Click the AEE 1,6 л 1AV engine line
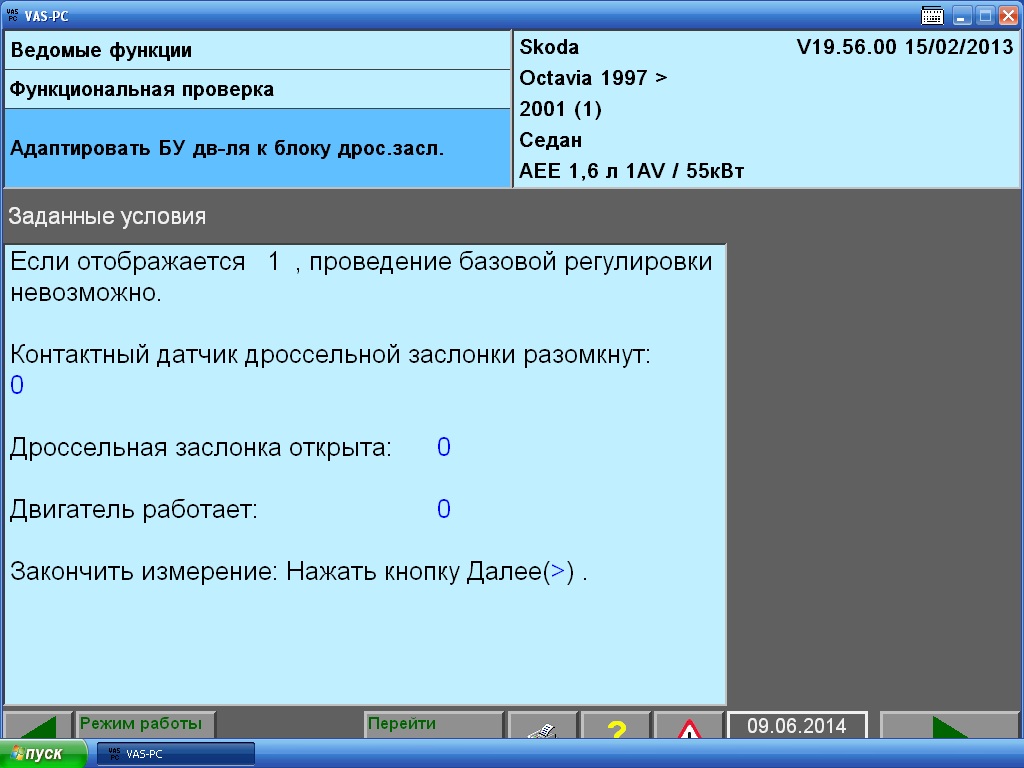This screenshot has width=1024, height=768. pyautogui.click(x=632, y=171)
